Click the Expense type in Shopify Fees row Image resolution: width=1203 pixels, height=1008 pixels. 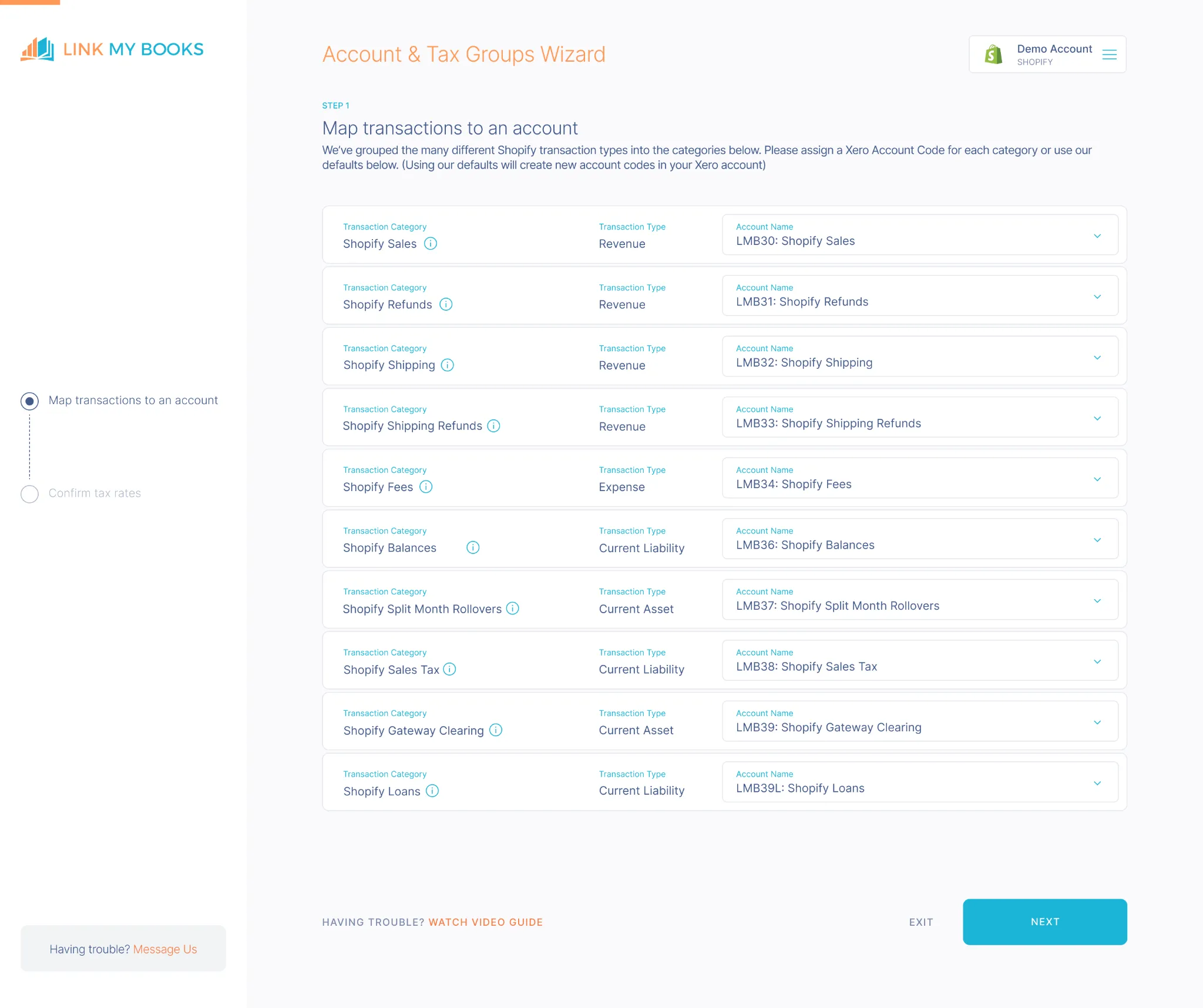point(621,487)
